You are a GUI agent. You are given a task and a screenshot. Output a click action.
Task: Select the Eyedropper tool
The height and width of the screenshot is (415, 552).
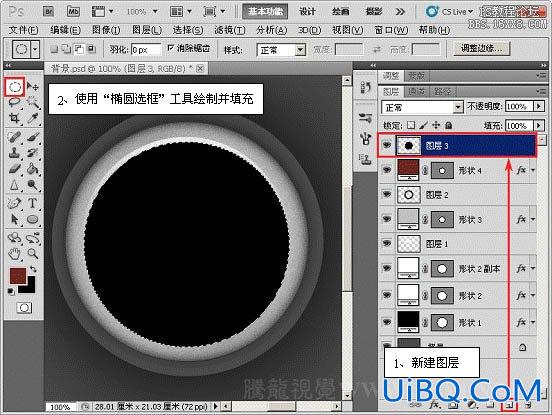33,118
